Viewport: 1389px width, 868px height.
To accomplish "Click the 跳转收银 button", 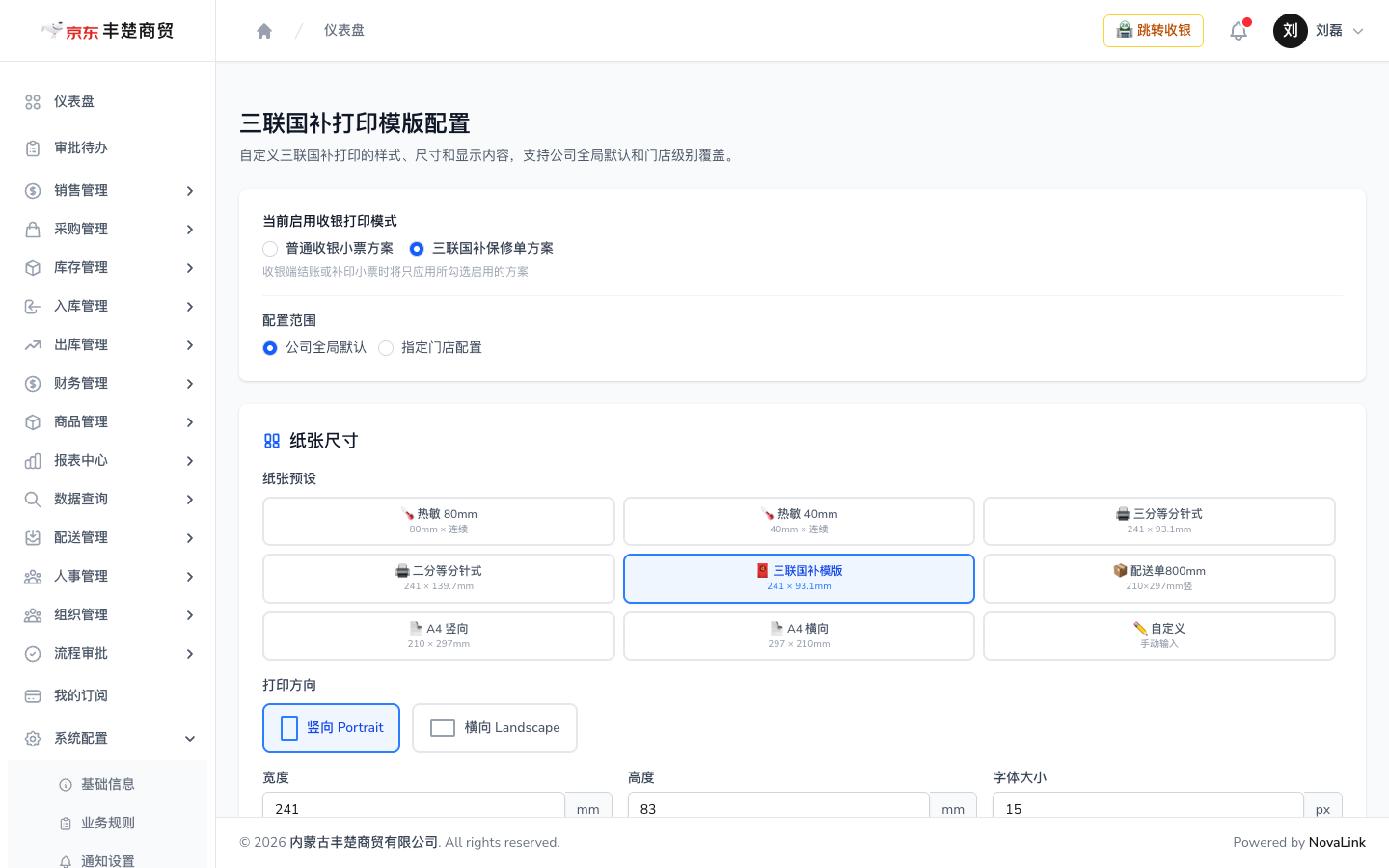I will point(1154,31).
